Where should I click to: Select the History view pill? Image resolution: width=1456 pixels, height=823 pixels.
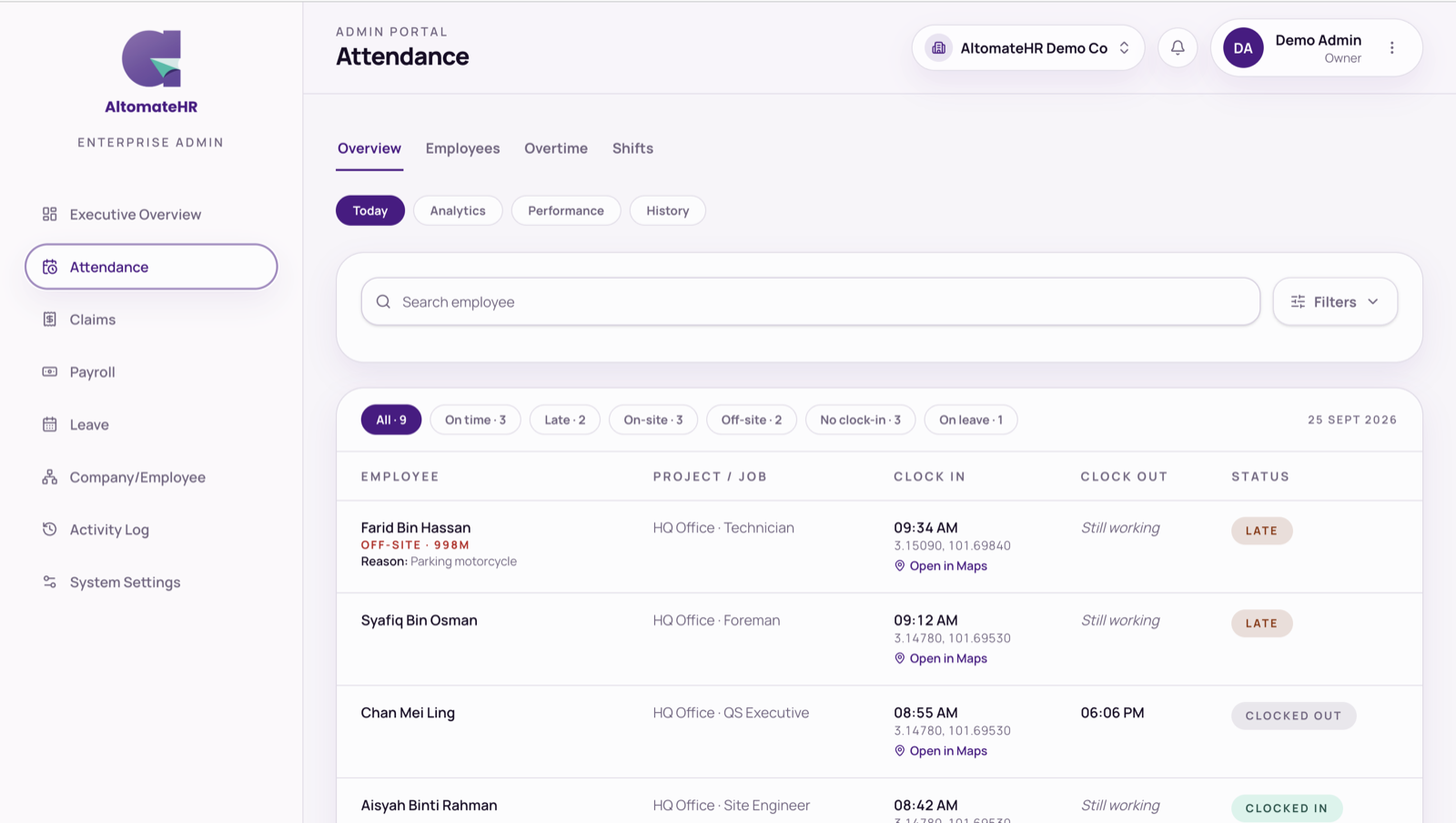(668, 210)
